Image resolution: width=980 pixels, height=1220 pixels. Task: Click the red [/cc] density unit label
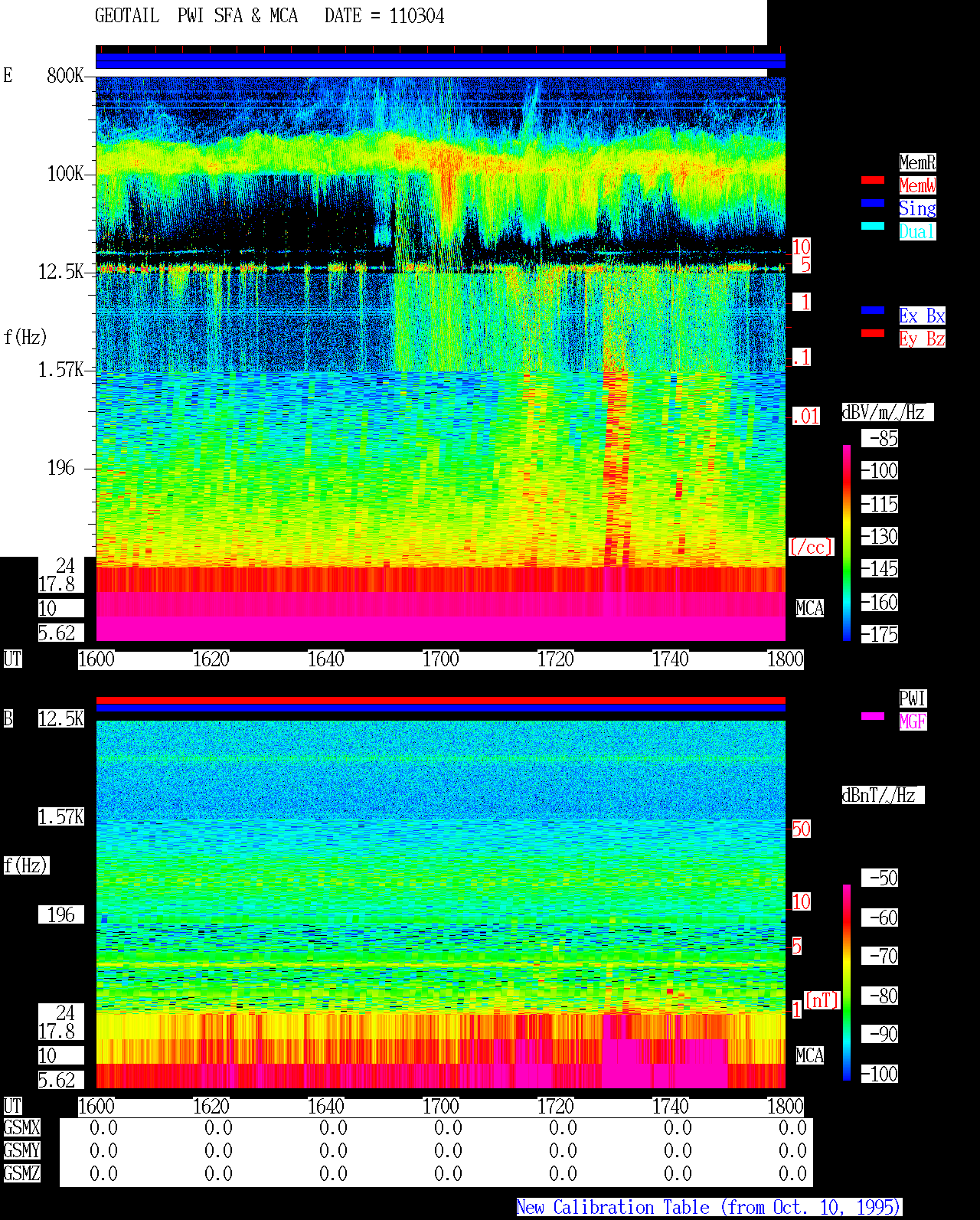click(x=811, y=547)
